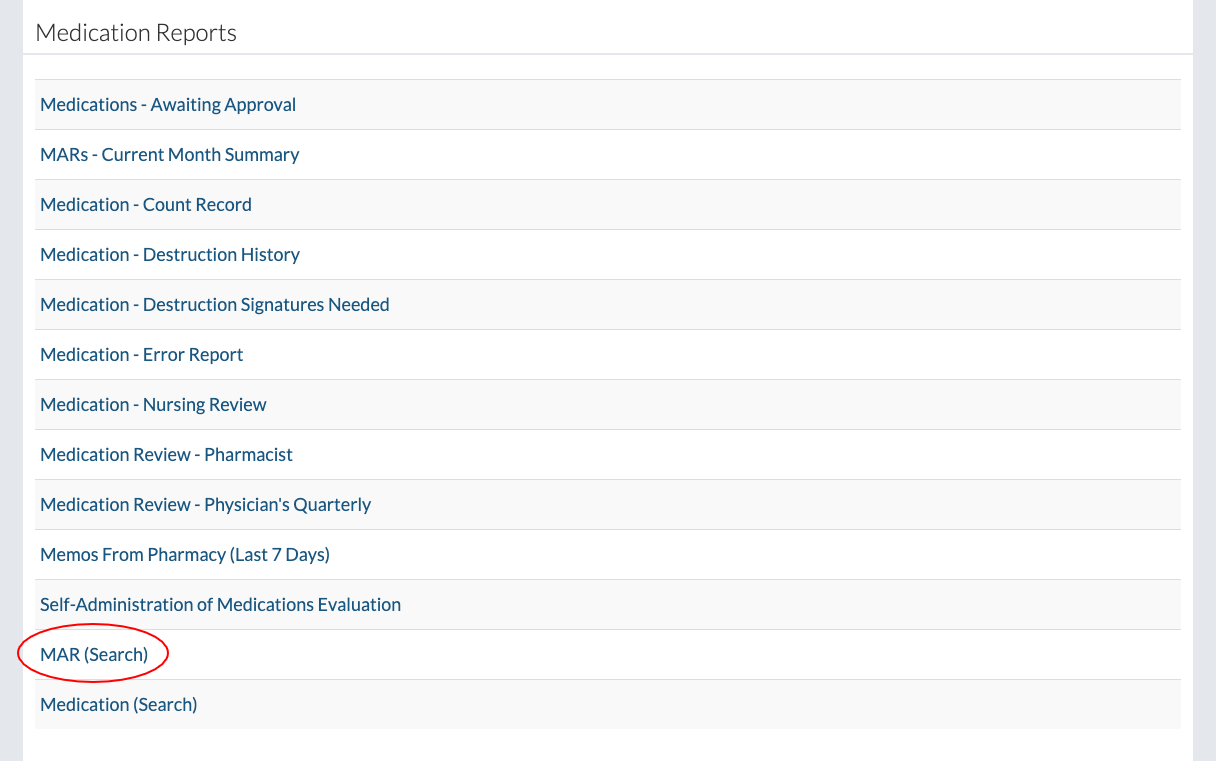
Task: Click blank space in the Error Report row
Action: (x=700, y=355)
